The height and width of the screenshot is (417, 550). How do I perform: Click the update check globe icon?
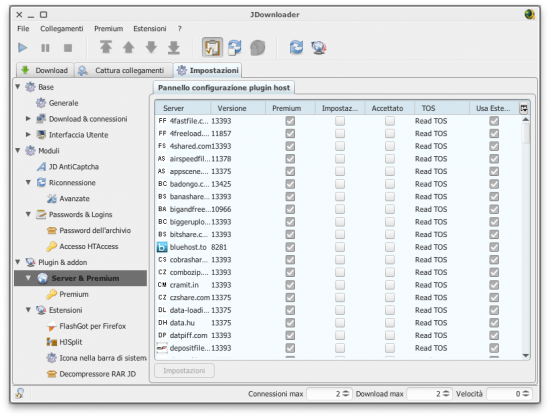pyautogui.click(x=319, y=47)
